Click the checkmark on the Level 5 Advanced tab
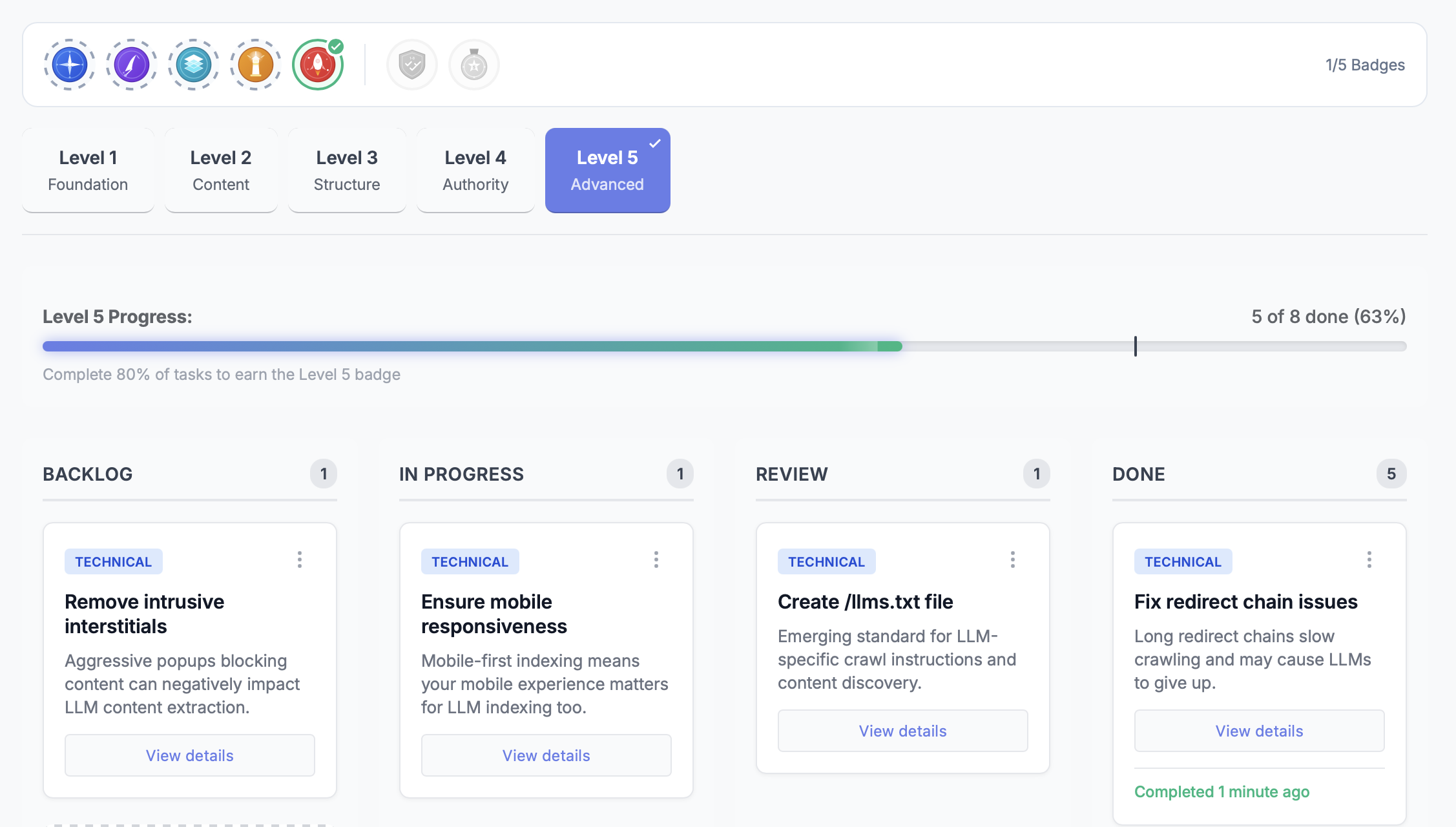The height and width of the screenshot is (827, 1456). (654, 145)
